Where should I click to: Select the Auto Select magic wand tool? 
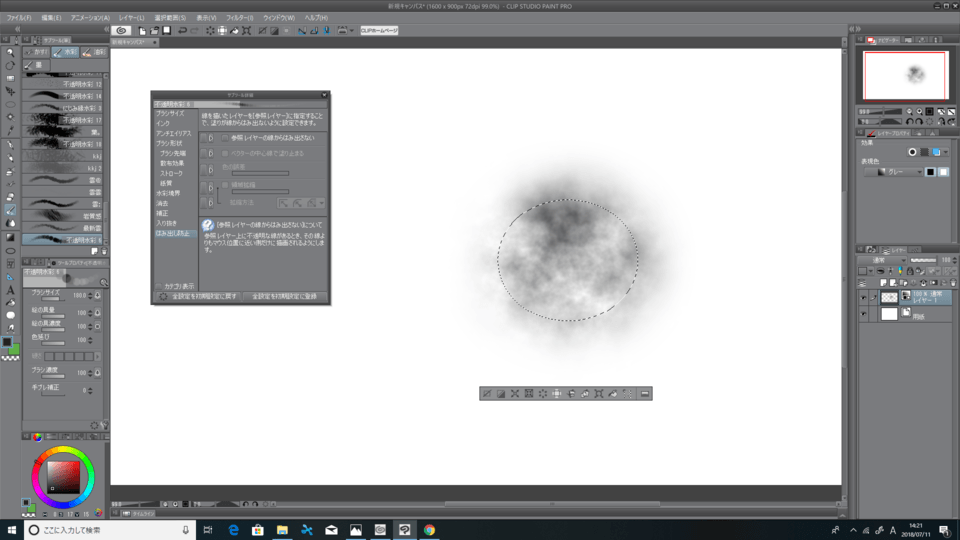(x=10, y=117)
